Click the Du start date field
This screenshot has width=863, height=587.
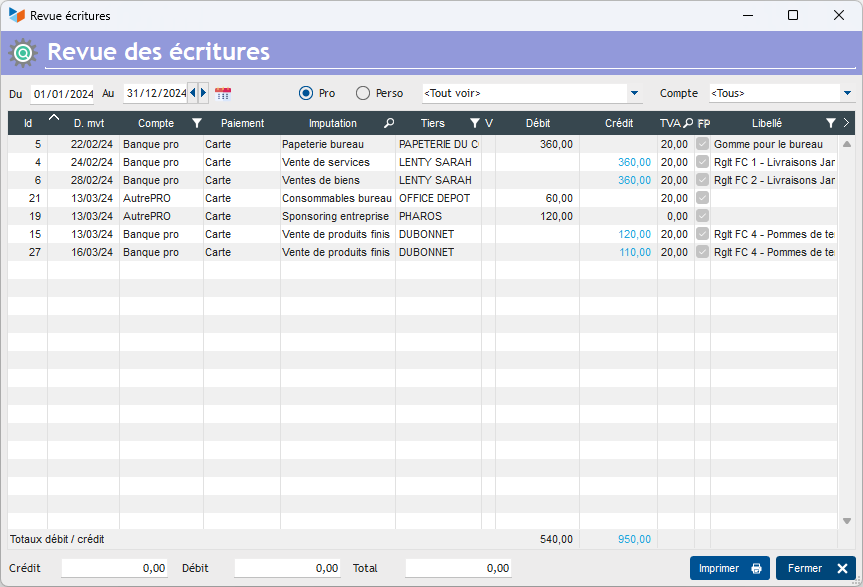(62, 94)
